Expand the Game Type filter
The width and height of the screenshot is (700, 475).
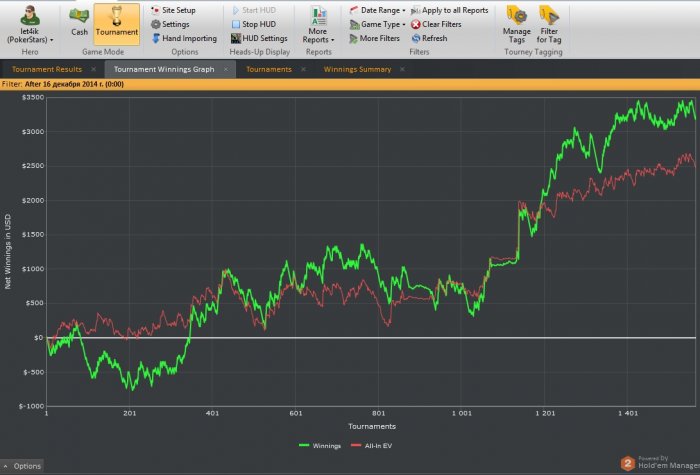376,24
